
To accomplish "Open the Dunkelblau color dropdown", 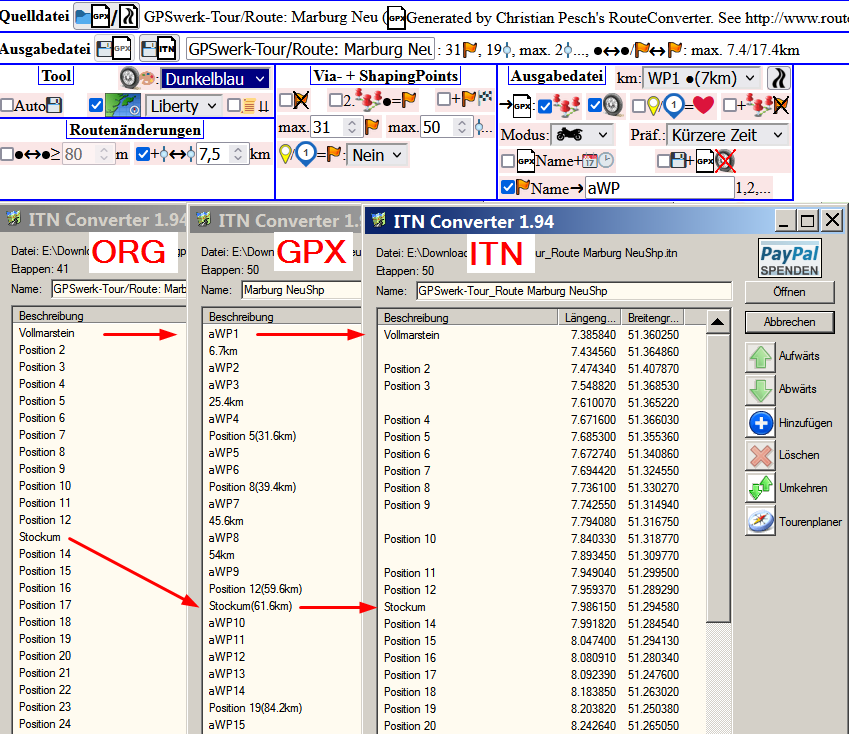I will [x=215, y=79].
